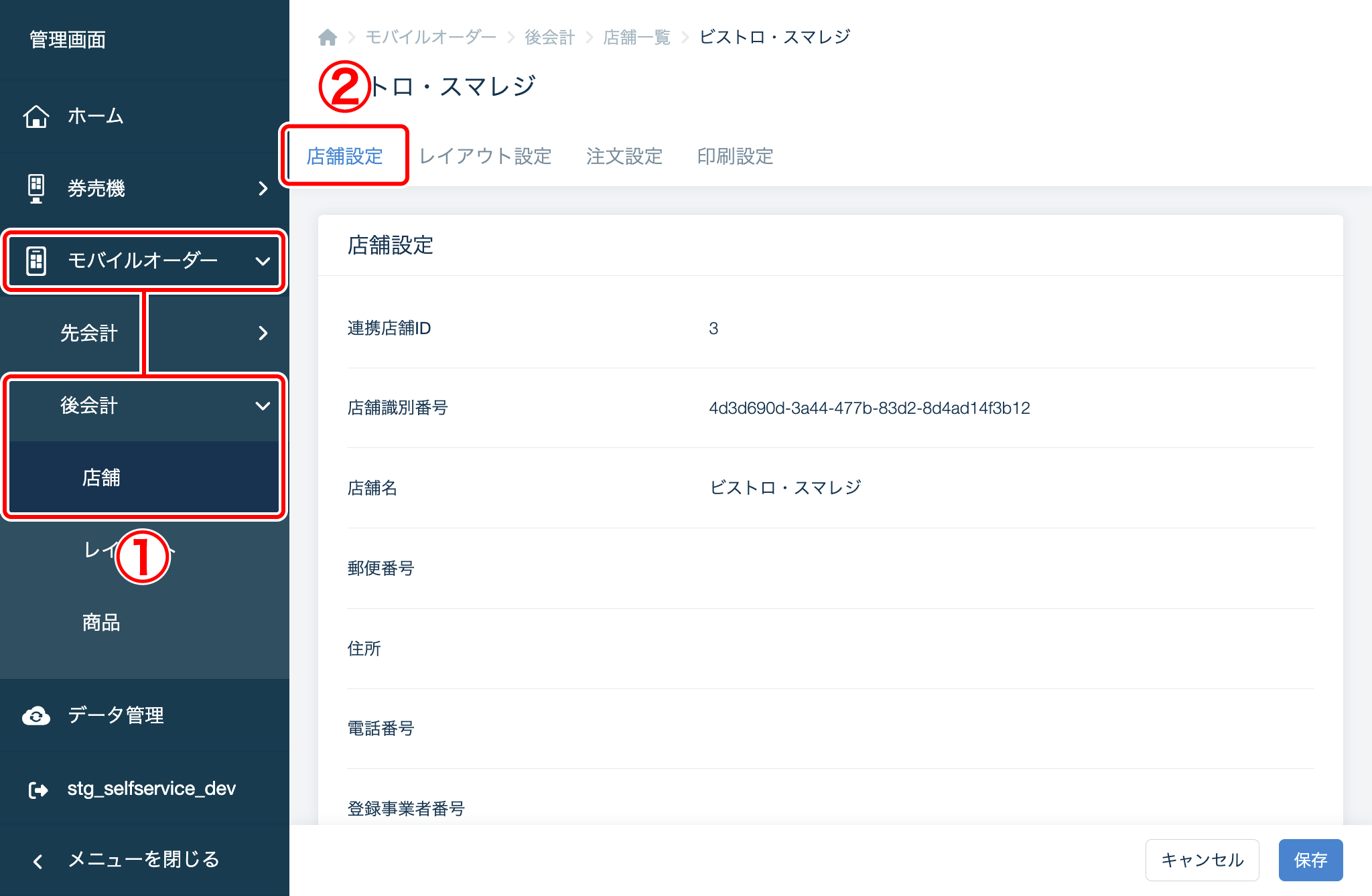Click the Home house icon in sidebar
This screenshot has height=896, width=1372.
36,117
